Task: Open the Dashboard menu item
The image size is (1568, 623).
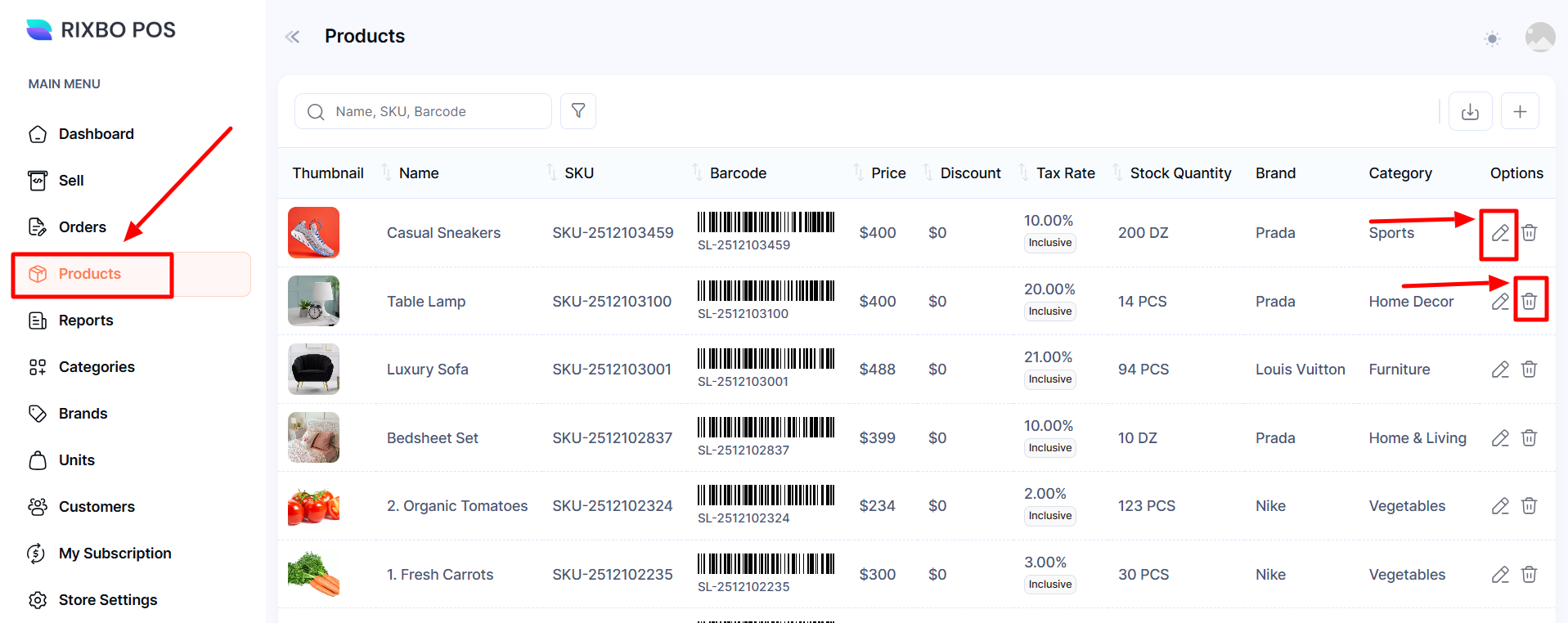Action: (x=96, y=134)
